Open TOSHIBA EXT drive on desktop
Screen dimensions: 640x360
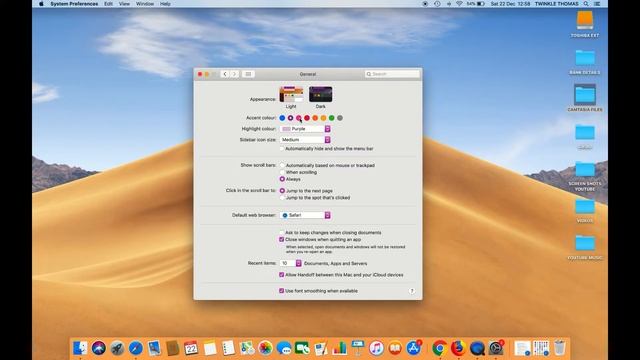pos(585,24)
